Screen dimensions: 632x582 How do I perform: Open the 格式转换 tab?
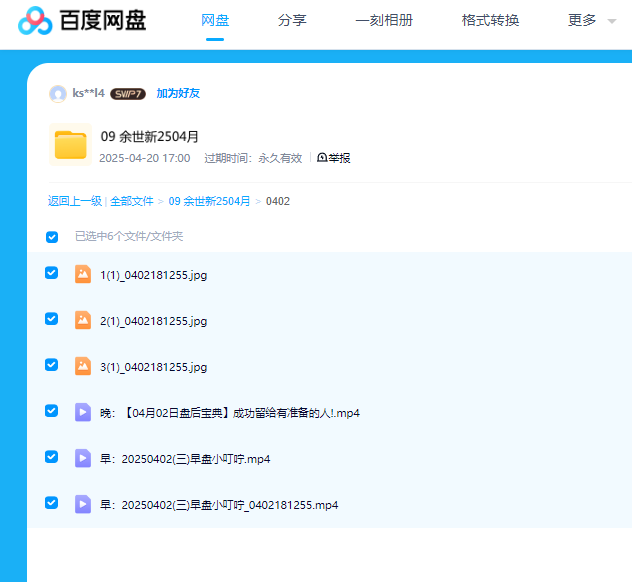click(490, 20)
